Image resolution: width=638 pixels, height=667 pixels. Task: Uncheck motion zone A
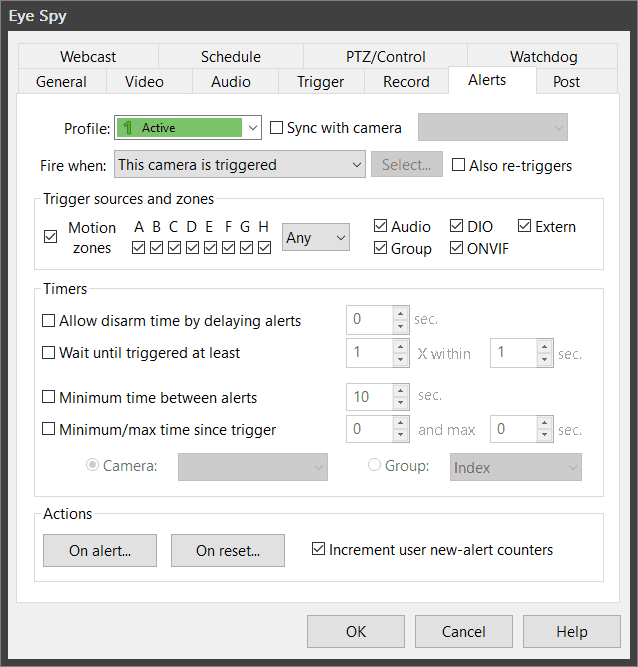(138, 247)
